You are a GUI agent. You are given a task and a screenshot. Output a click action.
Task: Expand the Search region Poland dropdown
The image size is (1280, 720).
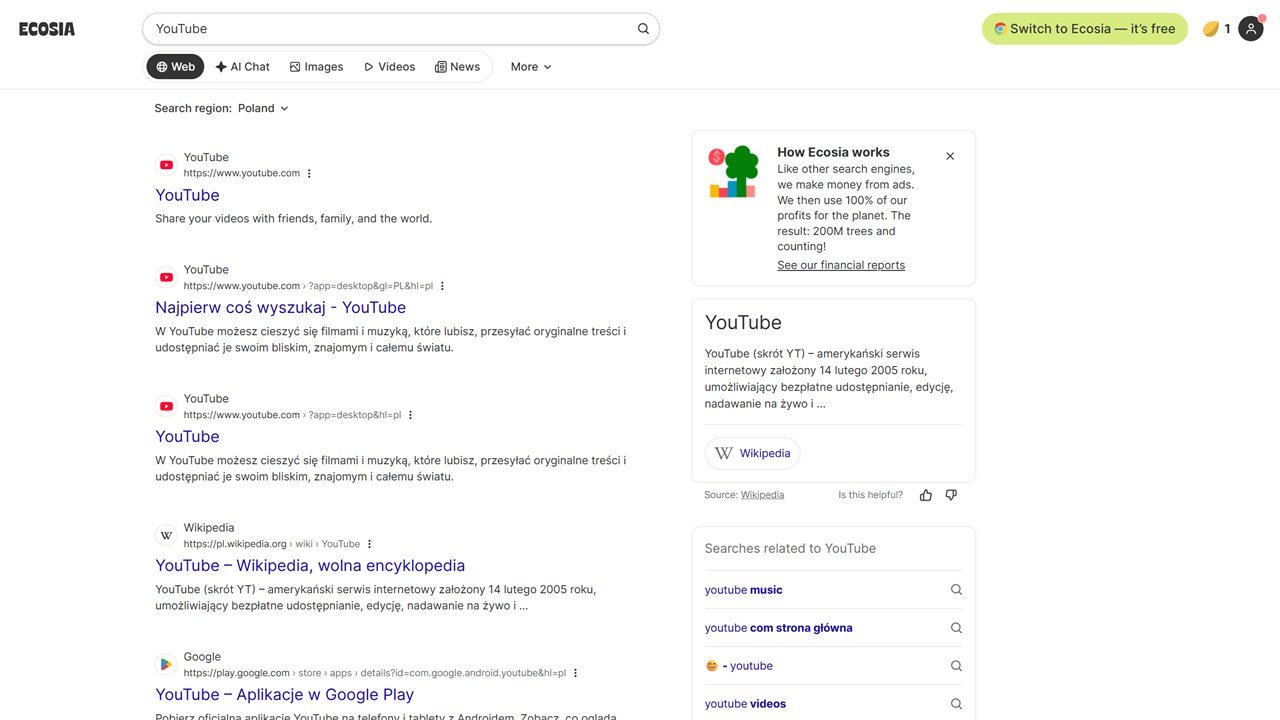(263, 108)
